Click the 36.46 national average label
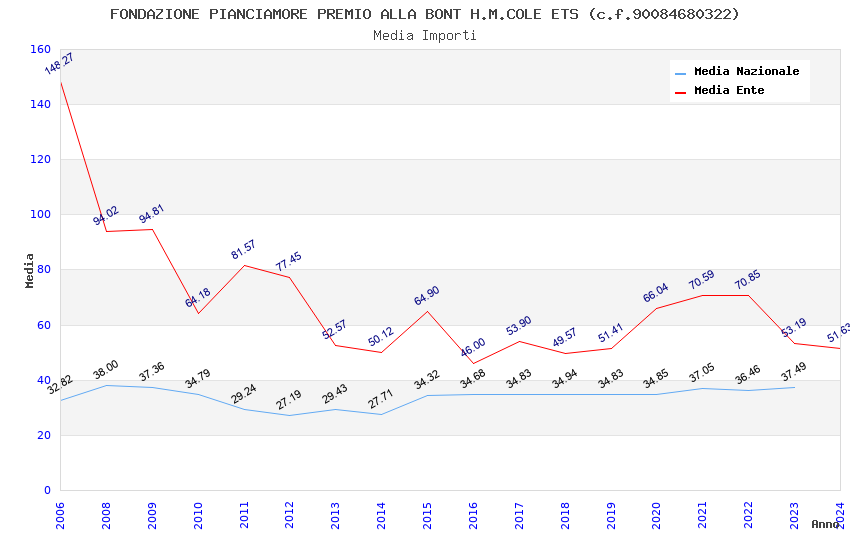 click(748, 375)
